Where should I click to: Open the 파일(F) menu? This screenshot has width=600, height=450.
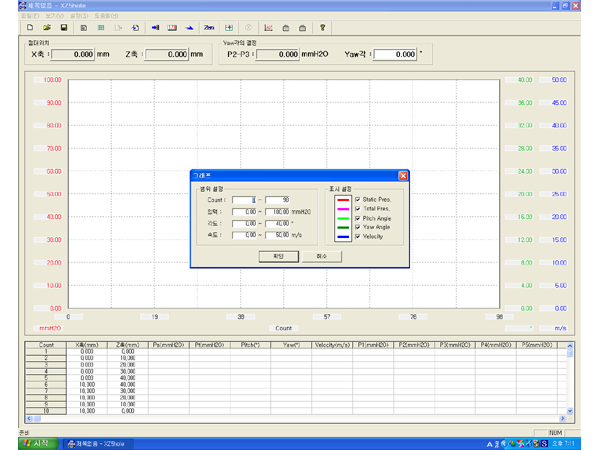click(x=29, y=16)
